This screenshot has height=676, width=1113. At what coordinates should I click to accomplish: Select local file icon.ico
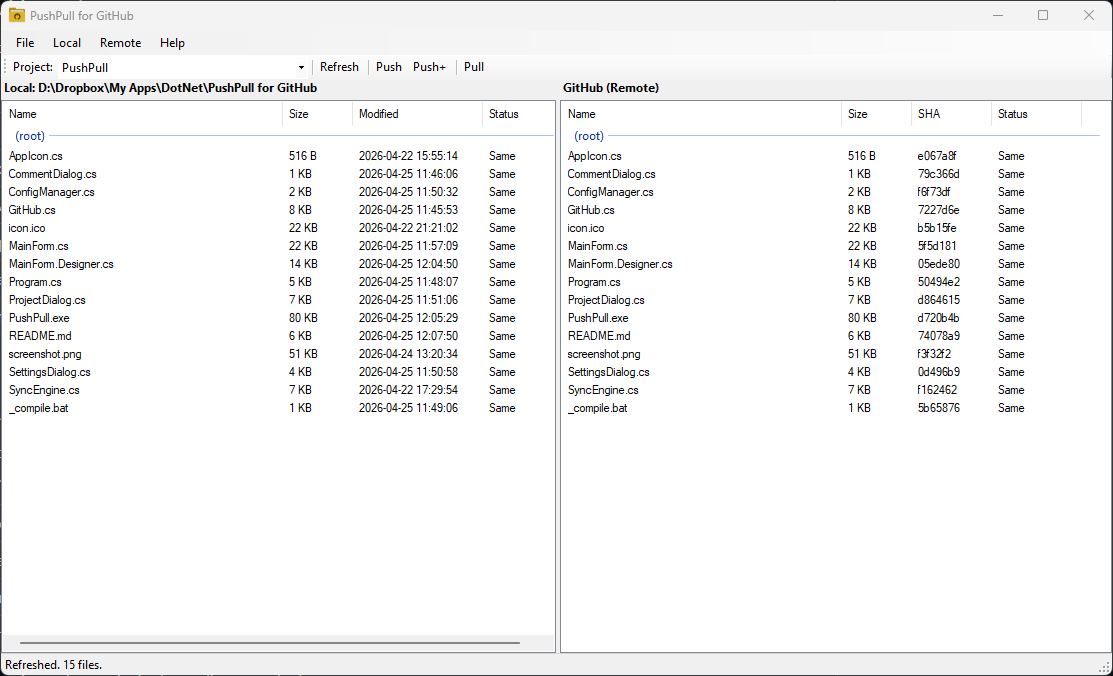[27, 228]
